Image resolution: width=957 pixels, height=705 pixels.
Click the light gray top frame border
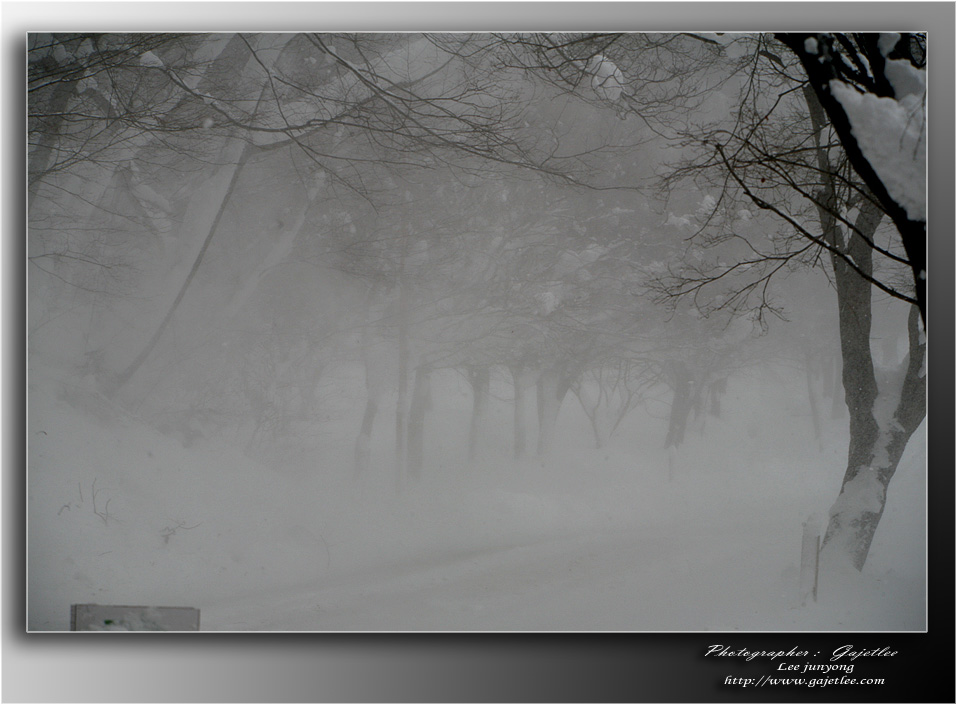tap(478, 15)
